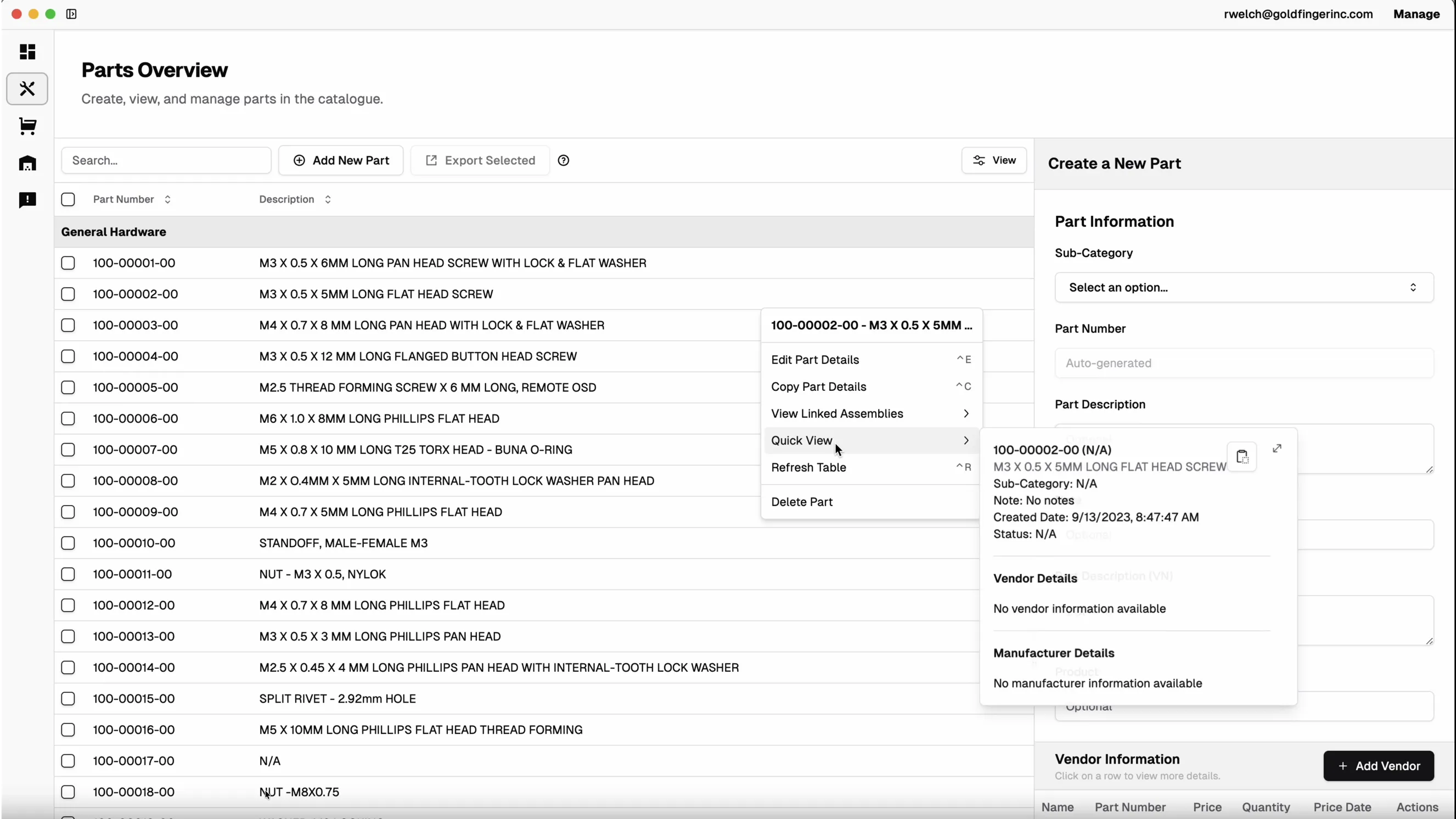The height and width of the screenshot is (819, 1456).
Task: Open the warehouse inventory icon in the sidebar
Action: [27, 164]
